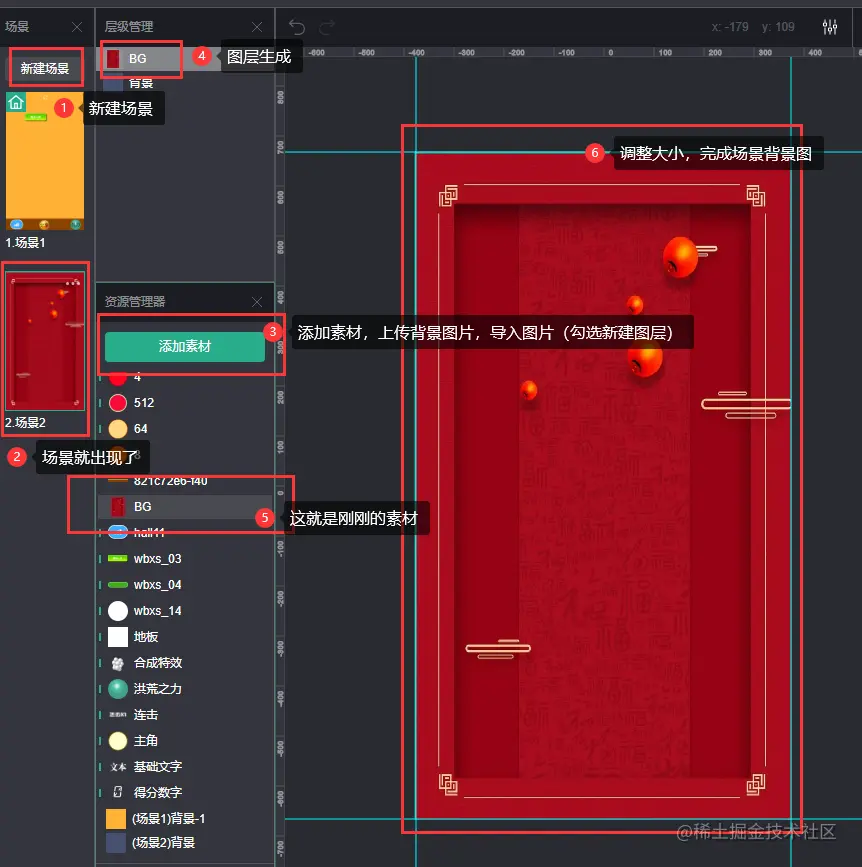Click the white square icon of 地板
Screen dimensions: 862x867
118,637
